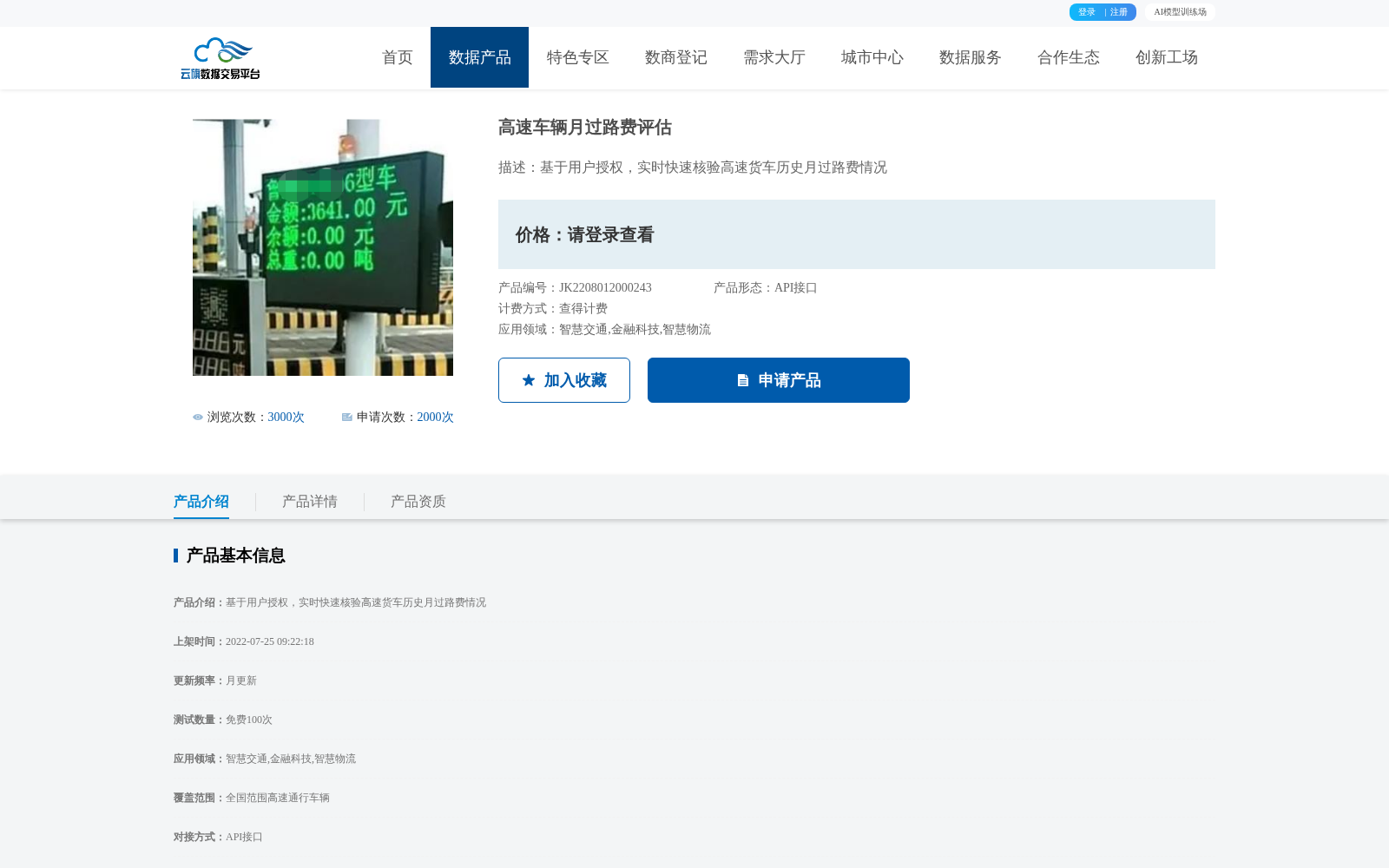Select 数据产品 in the navigation bar

pyautogui.click(x=479, y=57)
